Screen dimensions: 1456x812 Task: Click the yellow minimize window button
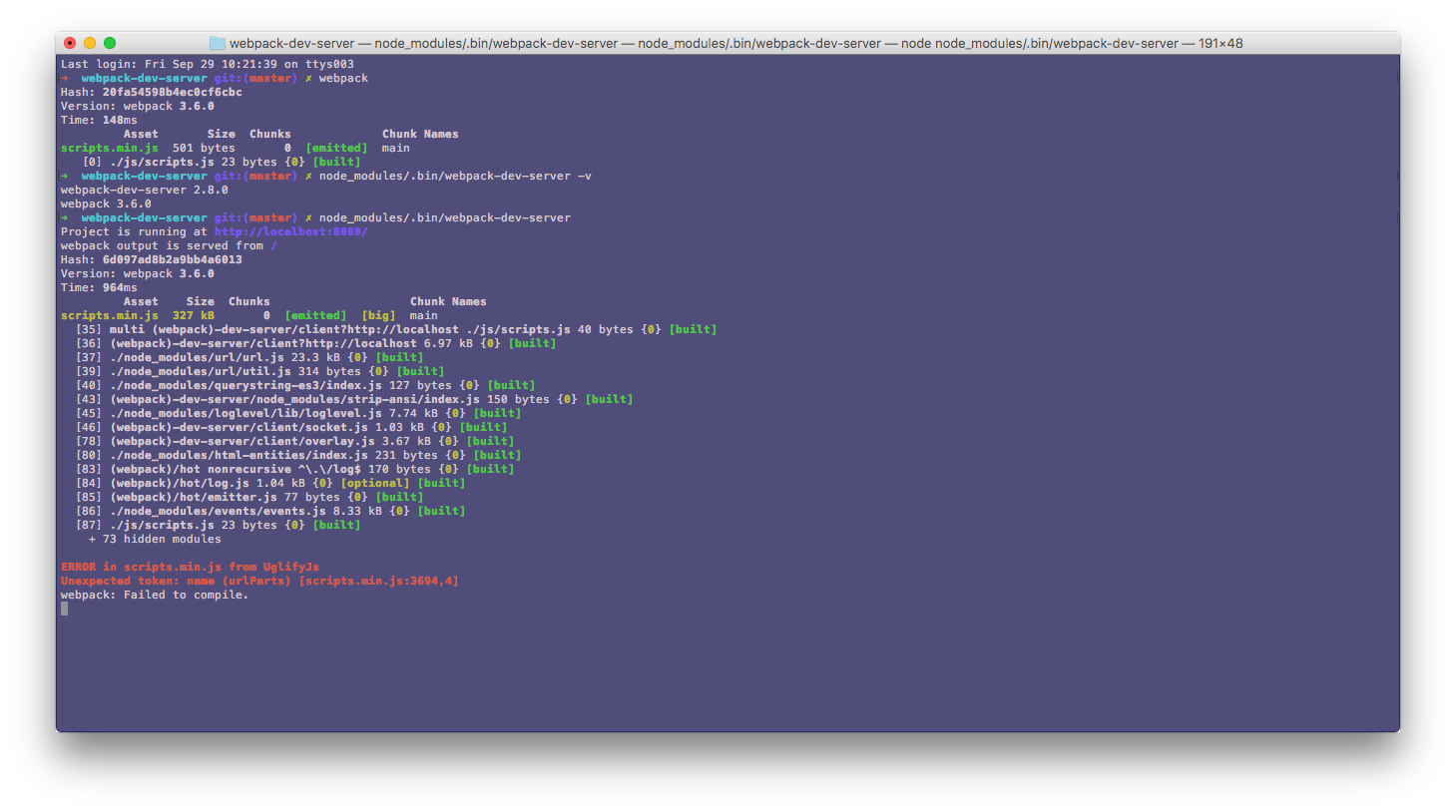[x=90, y=43]
